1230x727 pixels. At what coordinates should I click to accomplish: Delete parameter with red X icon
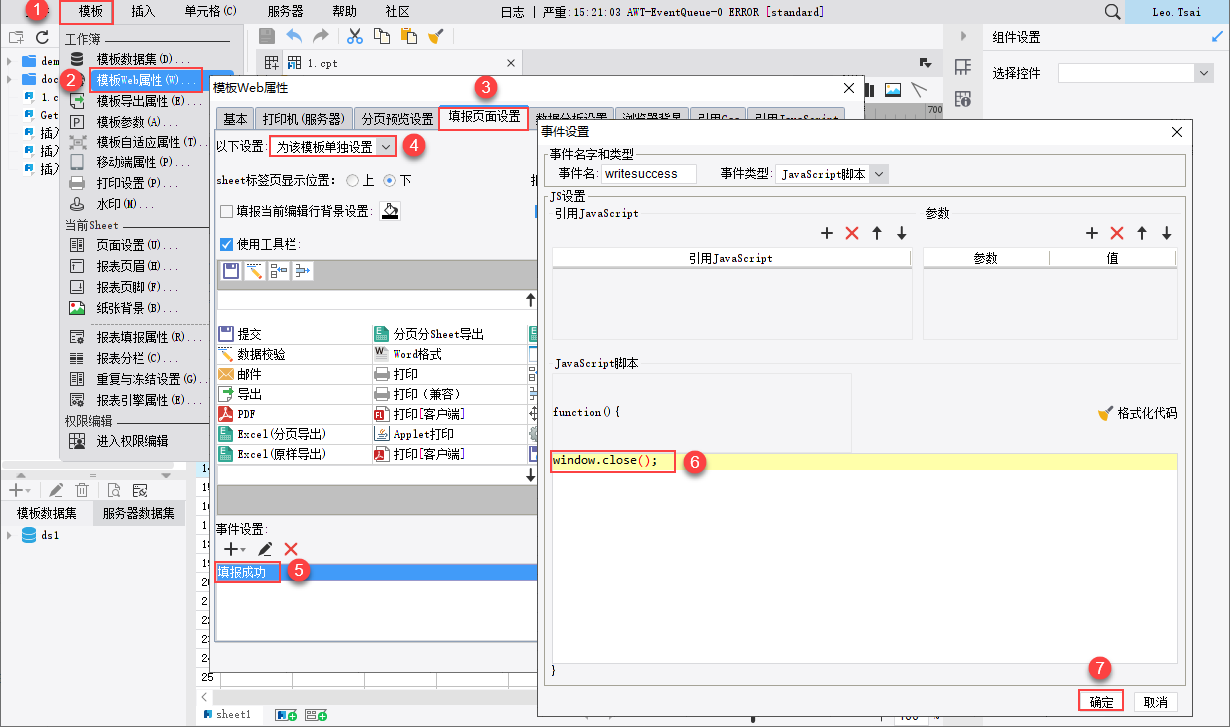point(1117,233)
